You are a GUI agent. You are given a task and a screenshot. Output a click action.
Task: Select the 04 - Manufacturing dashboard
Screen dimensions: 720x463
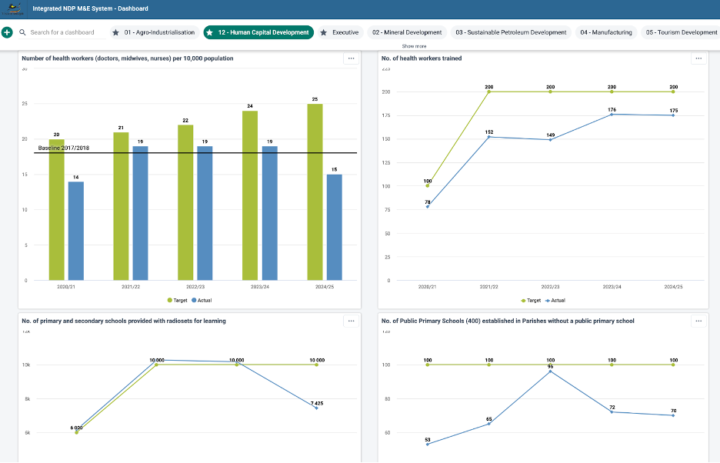pyautogui.click(x=606, y=32)
